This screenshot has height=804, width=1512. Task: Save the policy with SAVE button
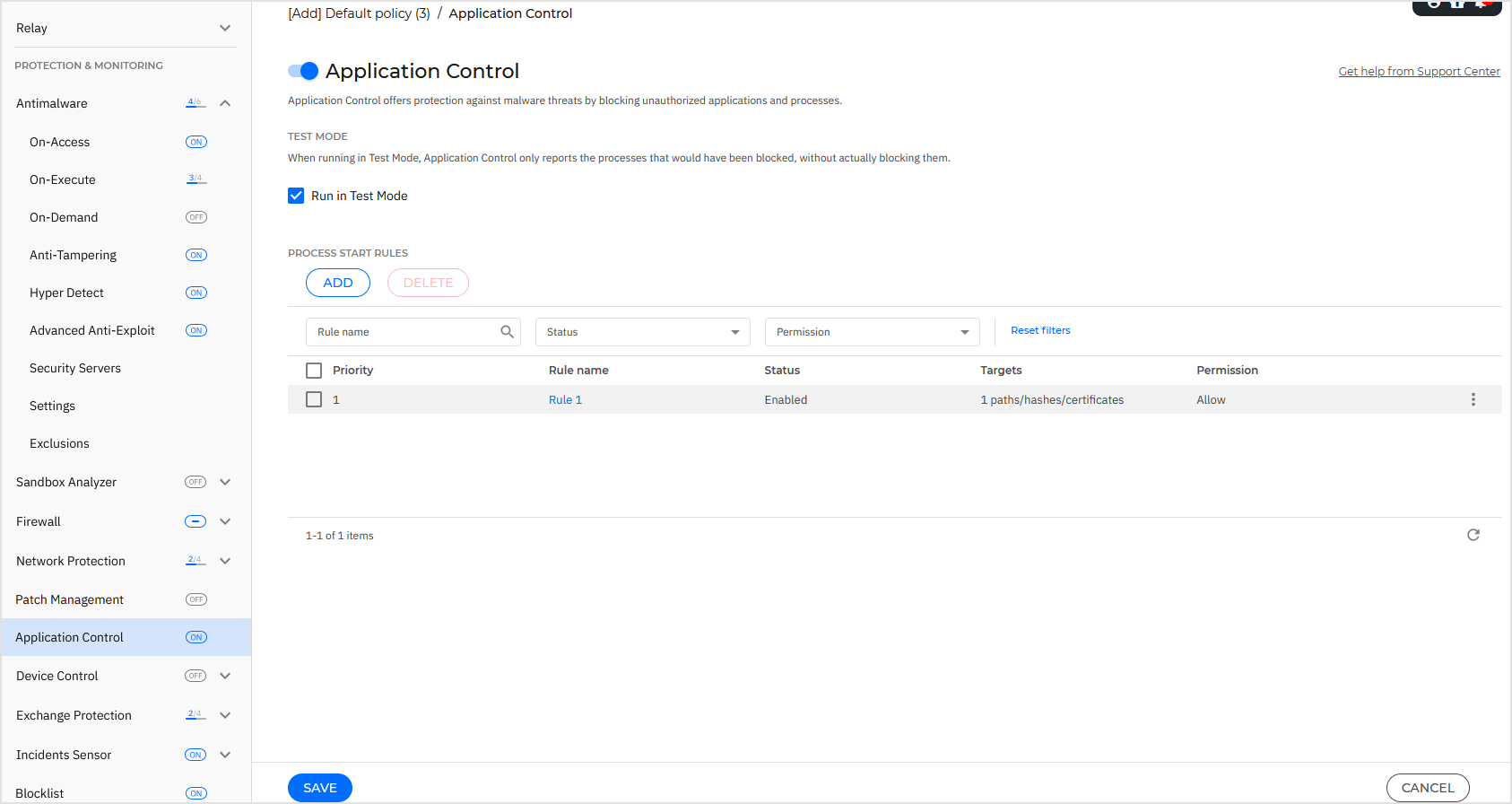point(320,788)
